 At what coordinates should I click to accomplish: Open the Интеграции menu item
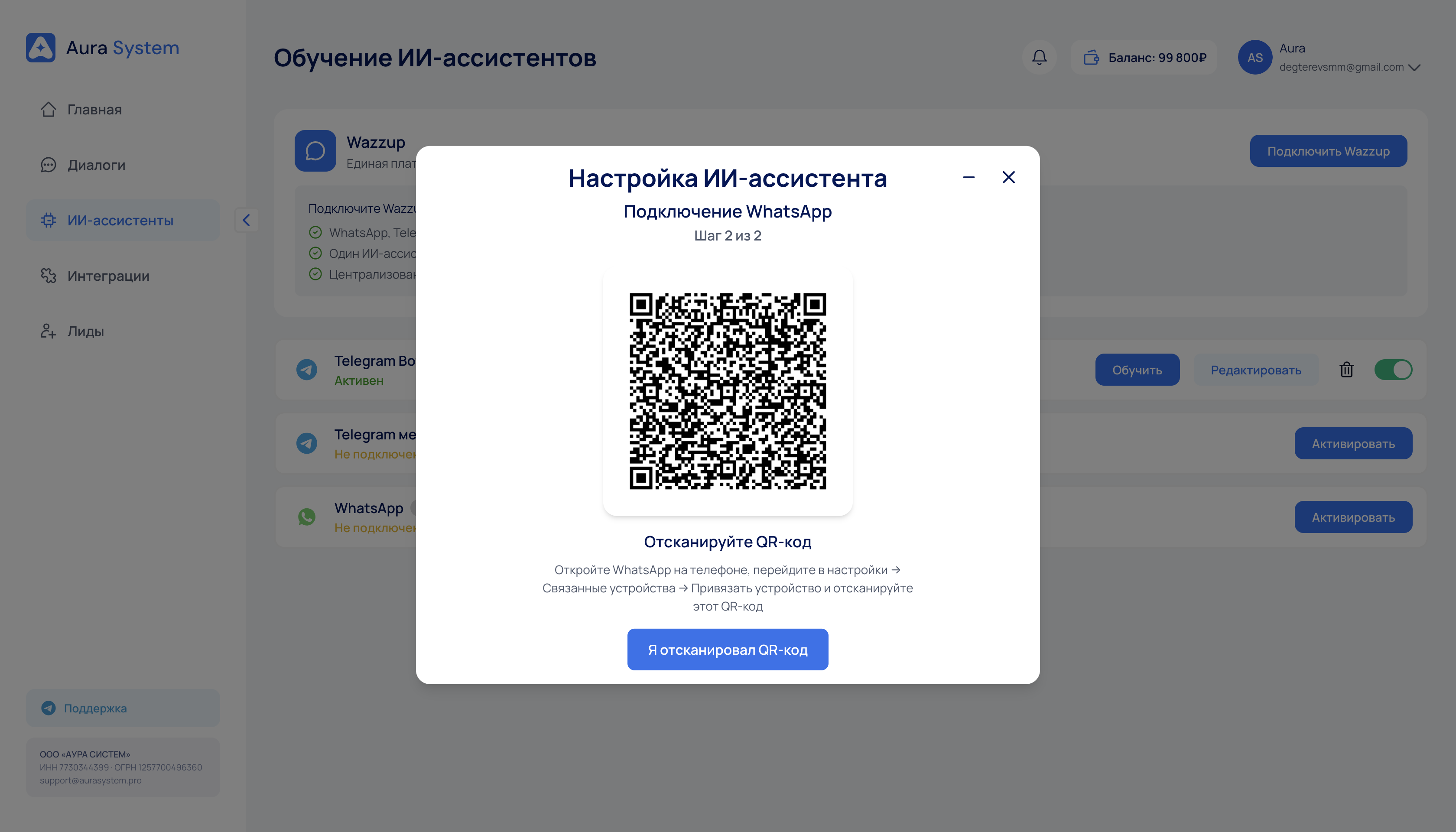pos(108,276)
